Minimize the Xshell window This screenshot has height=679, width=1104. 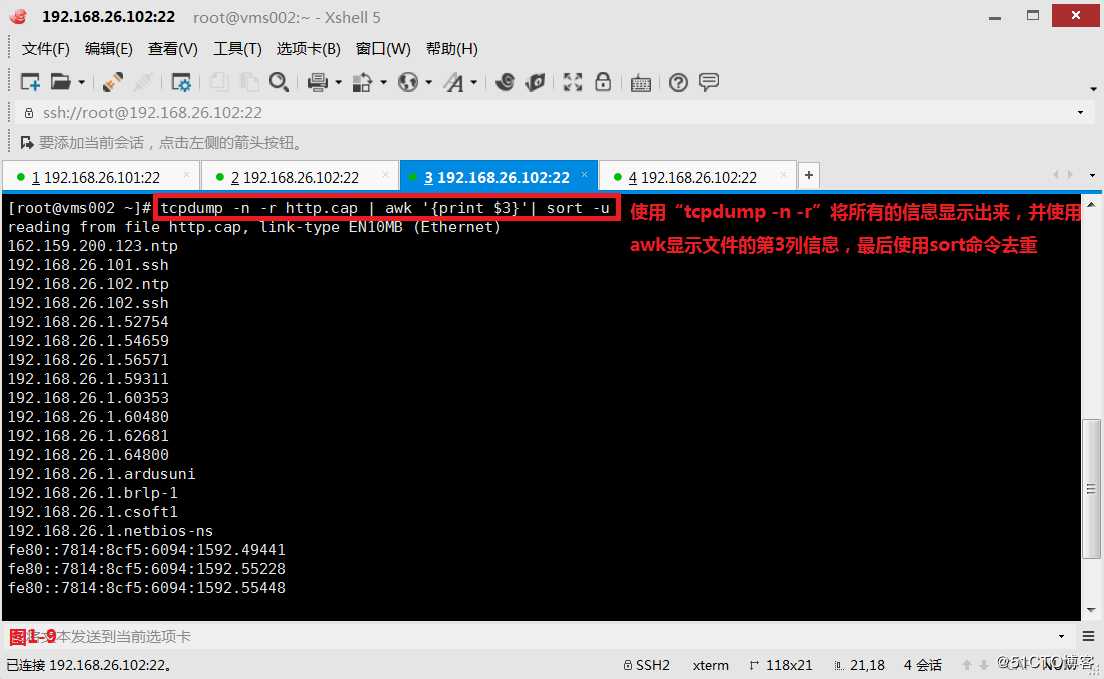(x=995, y=16)
